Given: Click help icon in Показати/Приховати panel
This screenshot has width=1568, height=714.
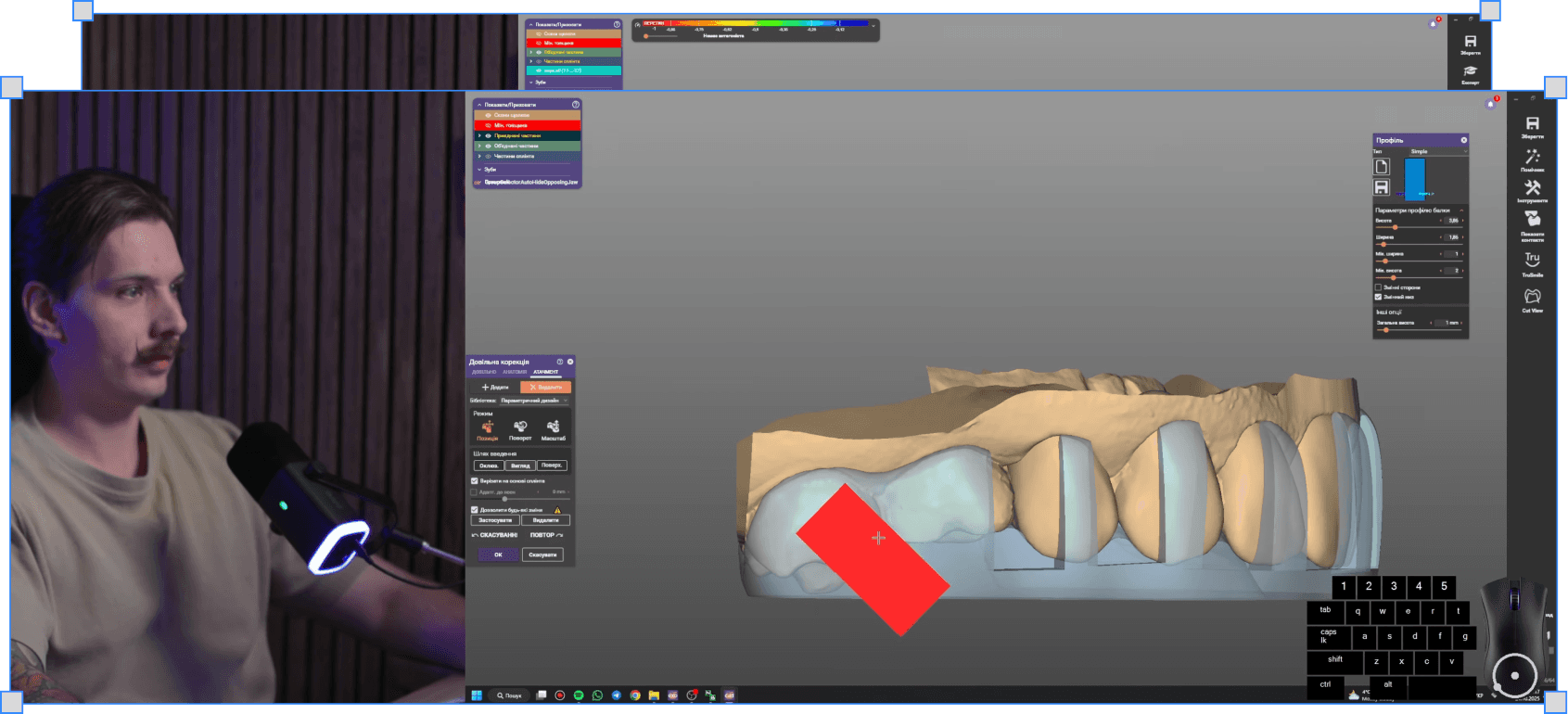Looking at the screenshot, I should [576, 105].
